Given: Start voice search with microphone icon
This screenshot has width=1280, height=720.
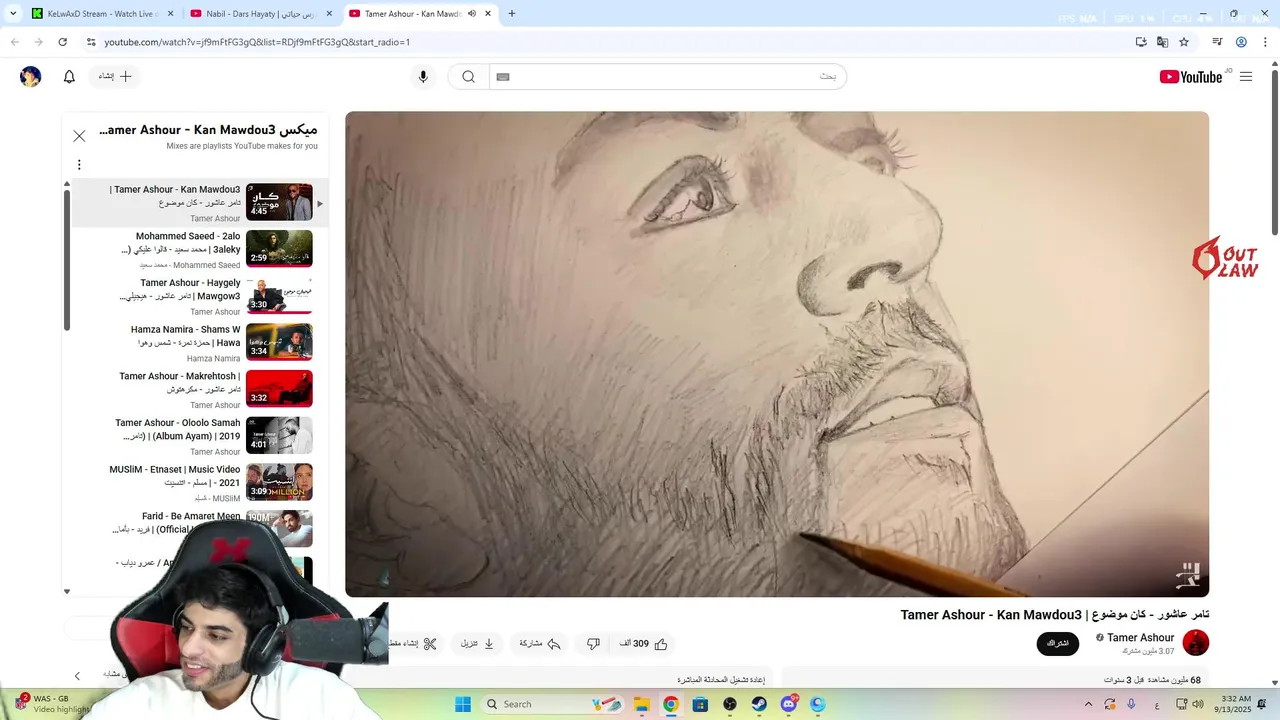Looking at the screenshot, I should (x=423, y=77).
